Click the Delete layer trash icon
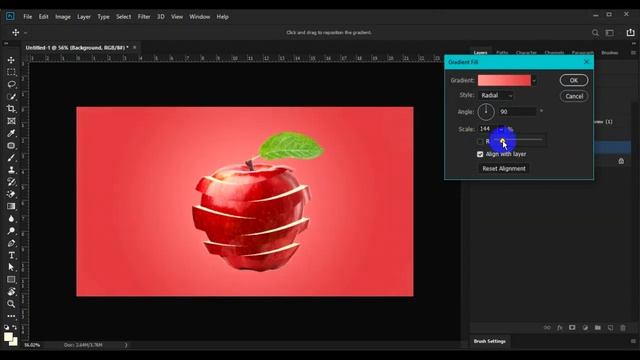640x360 pixels. 623,328
